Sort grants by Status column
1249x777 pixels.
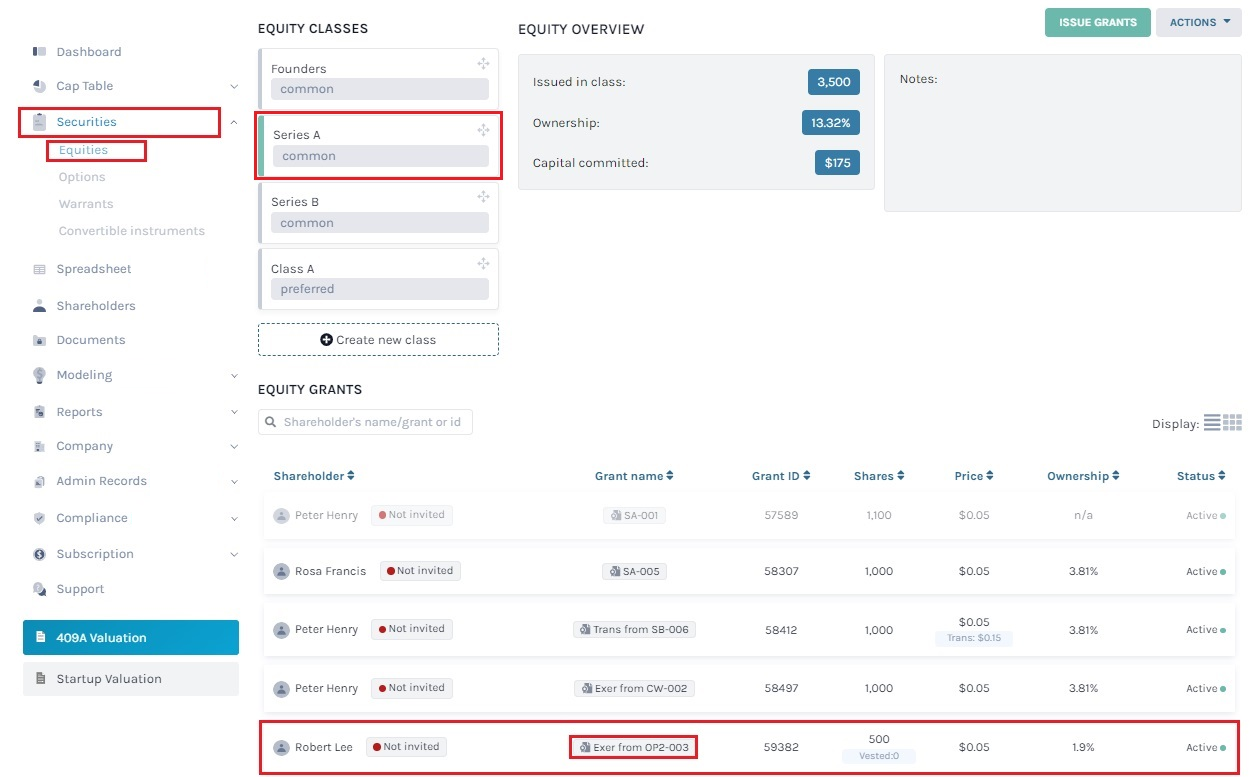click(x=1201, y=476)
